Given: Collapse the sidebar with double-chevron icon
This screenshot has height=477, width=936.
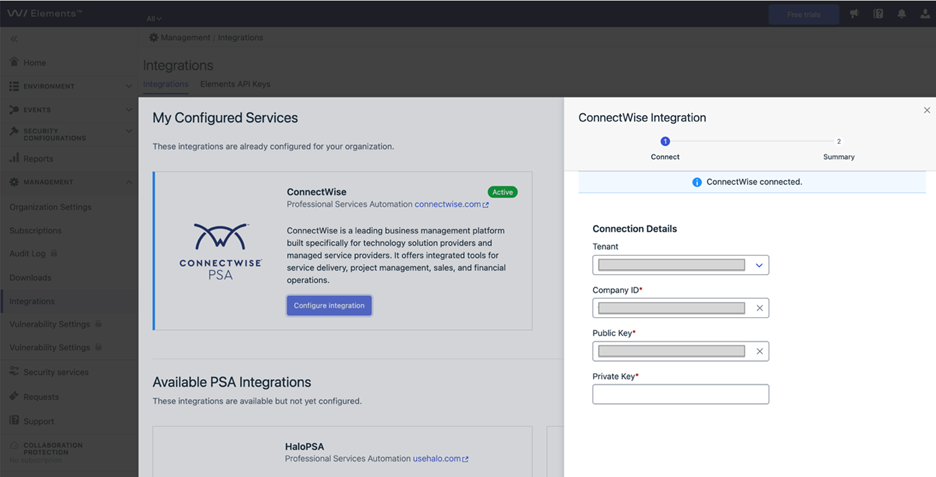Looking at the screenshot, I should click(x=14, y=39).
